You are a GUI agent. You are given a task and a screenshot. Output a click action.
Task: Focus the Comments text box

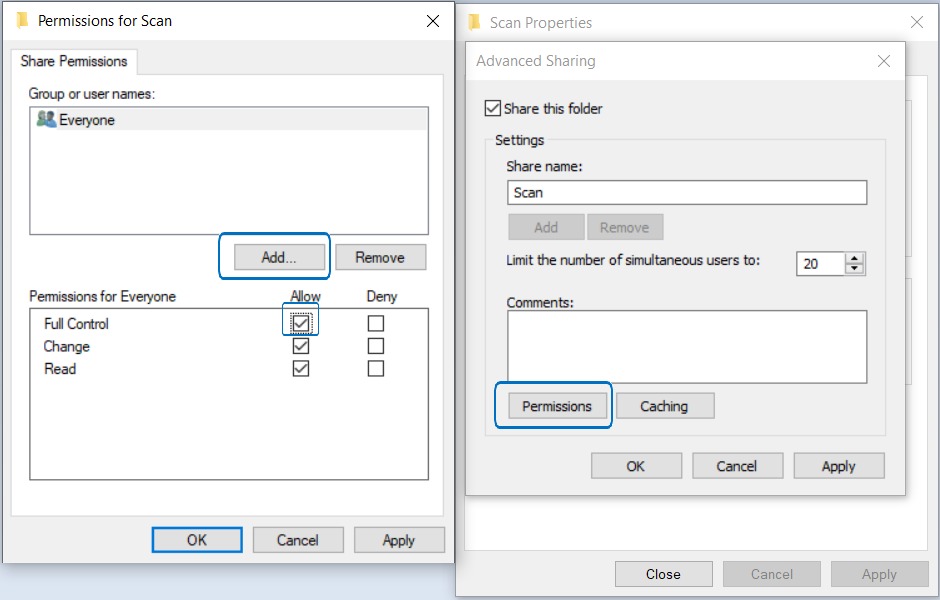[686, 346]
